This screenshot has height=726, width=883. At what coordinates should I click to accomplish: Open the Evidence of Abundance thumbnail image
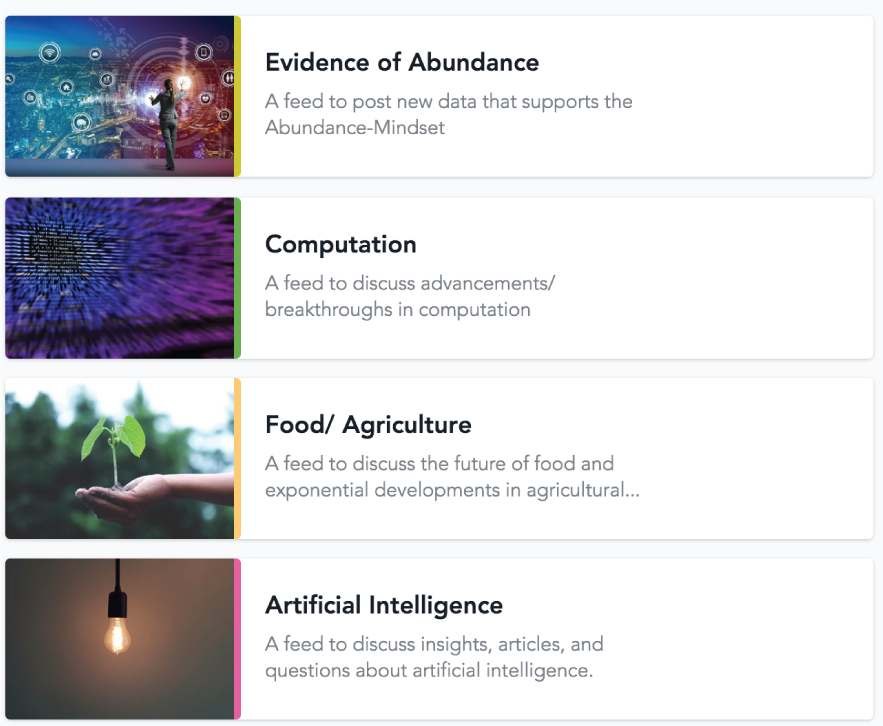[x=119, y=96]
